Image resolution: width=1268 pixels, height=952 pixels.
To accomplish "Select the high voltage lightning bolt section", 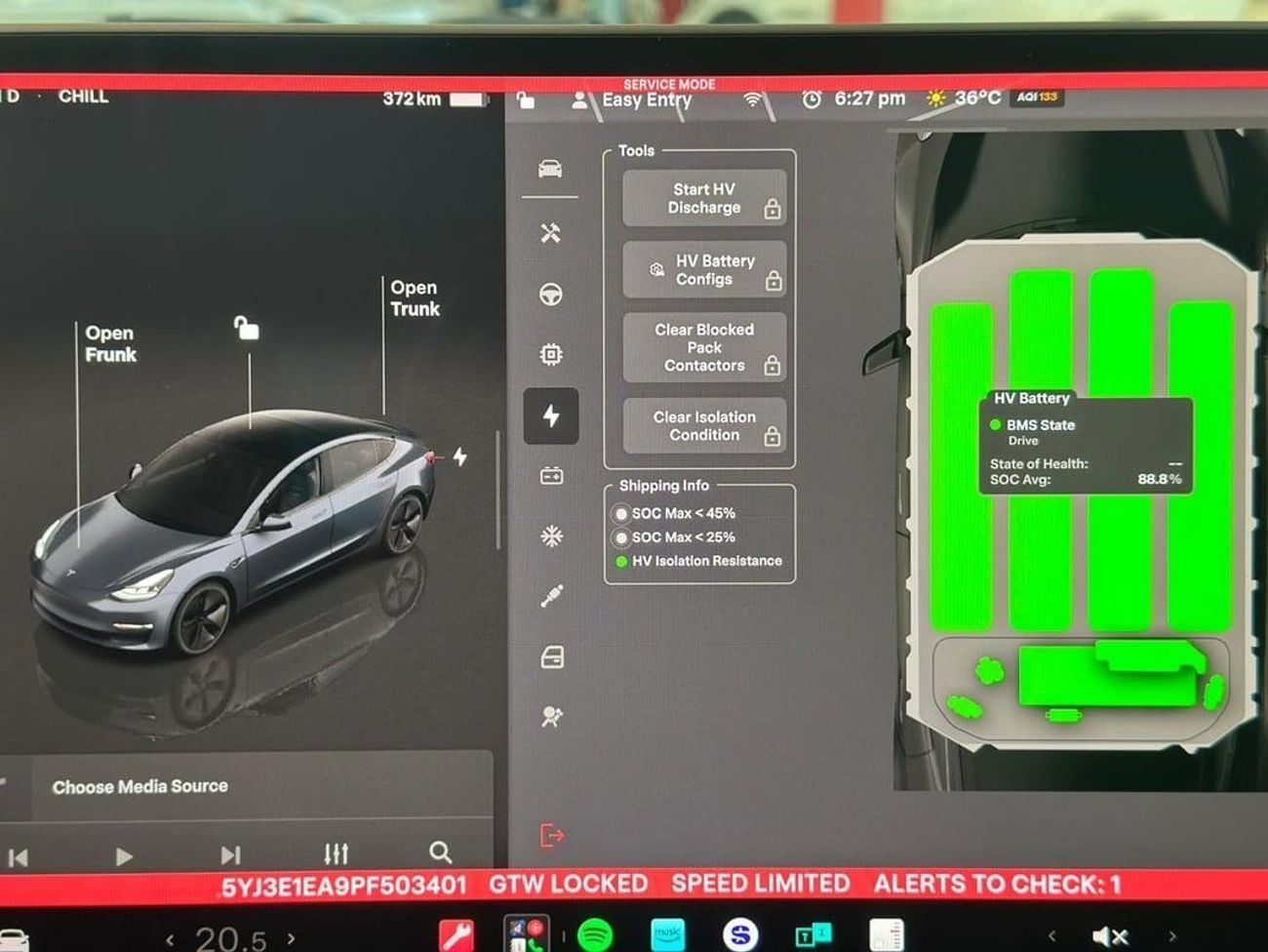I will point(551,416).
